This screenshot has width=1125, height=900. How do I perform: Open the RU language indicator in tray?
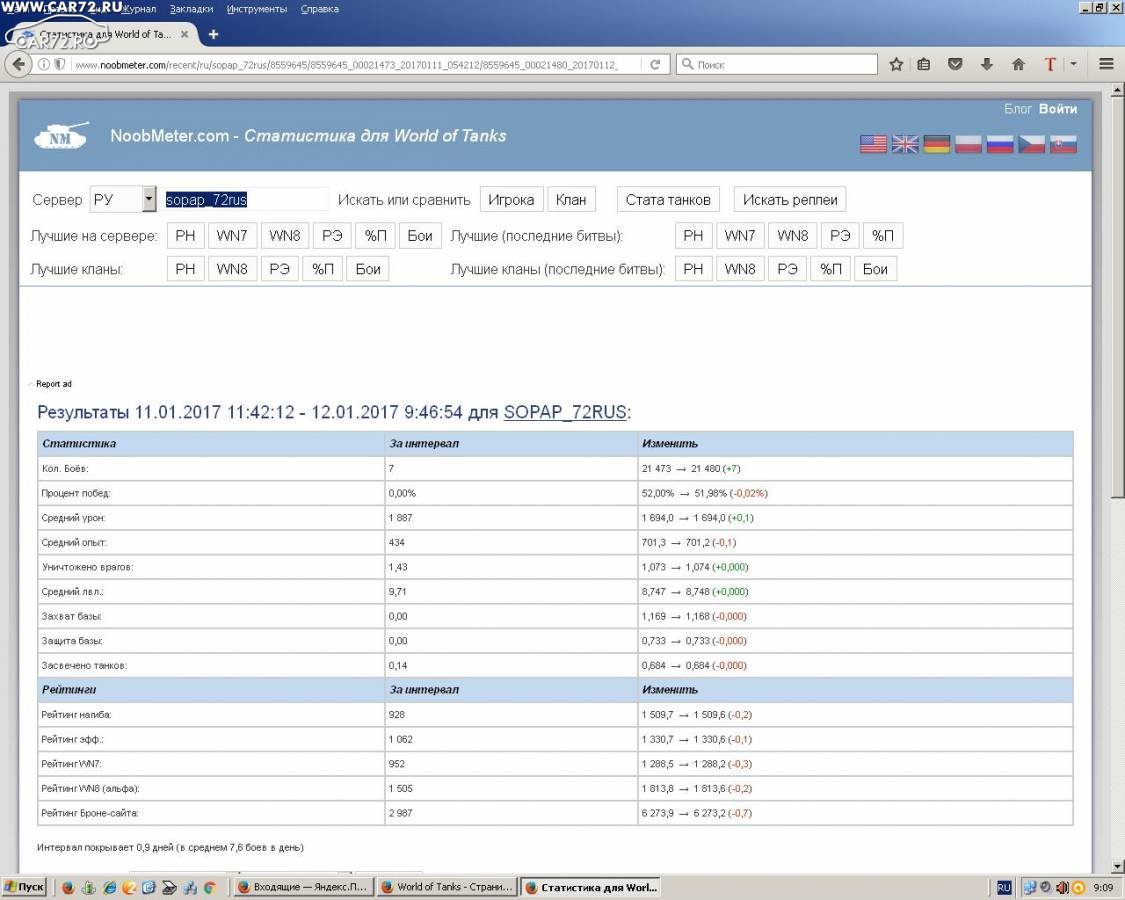(1004, 888)
